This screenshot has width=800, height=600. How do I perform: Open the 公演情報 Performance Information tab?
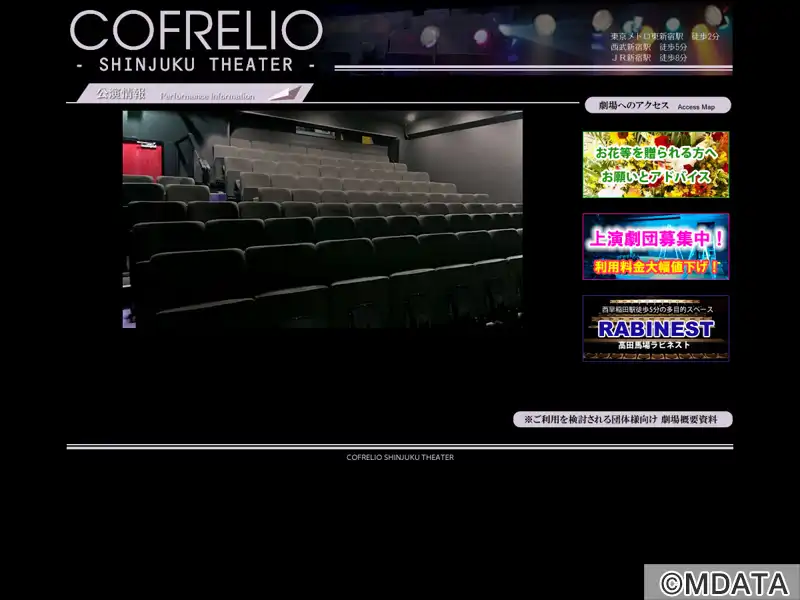click(194, 93)
